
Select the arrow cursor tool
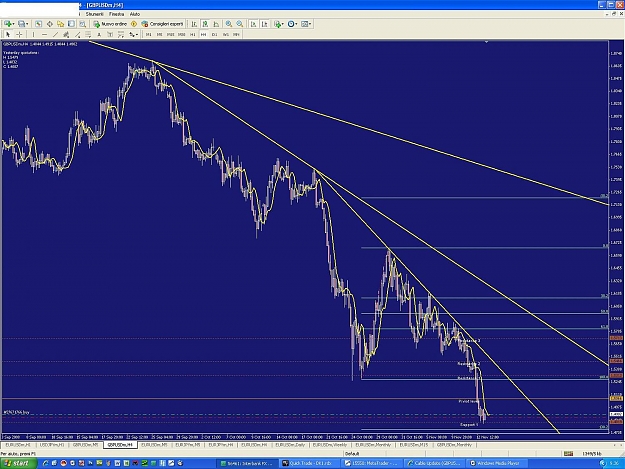coord(8,35)
